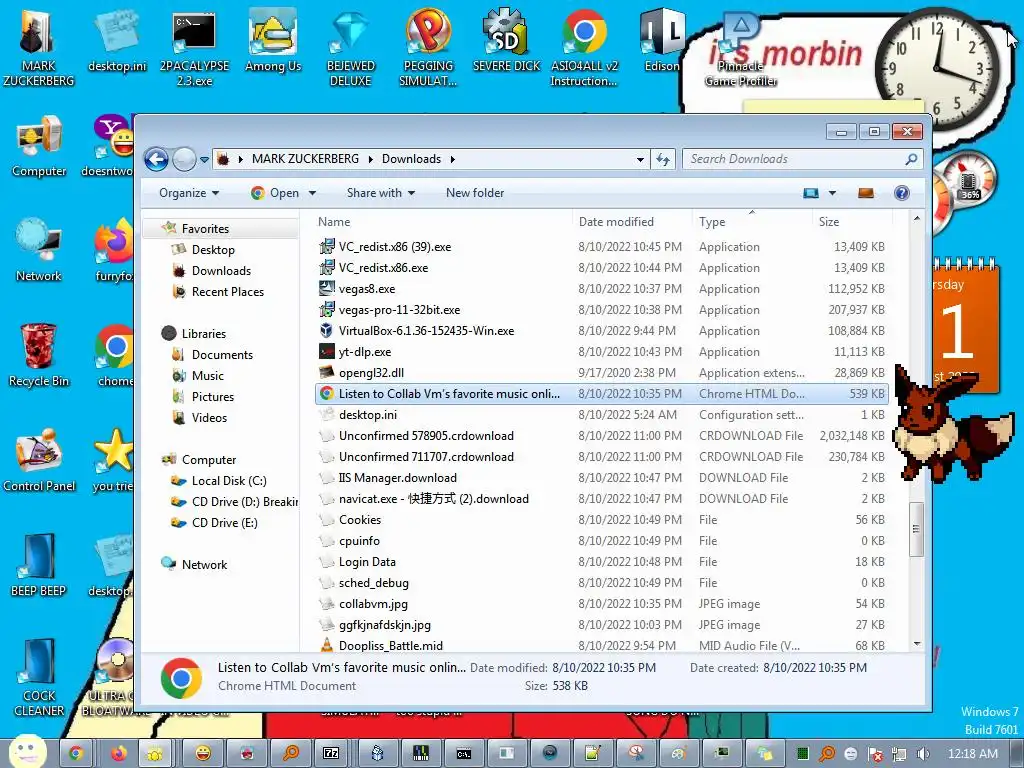Open the Organize dropdown menu
This screenshot has height=768, width=1024.
pyautogui.click(x=189, y=193)
